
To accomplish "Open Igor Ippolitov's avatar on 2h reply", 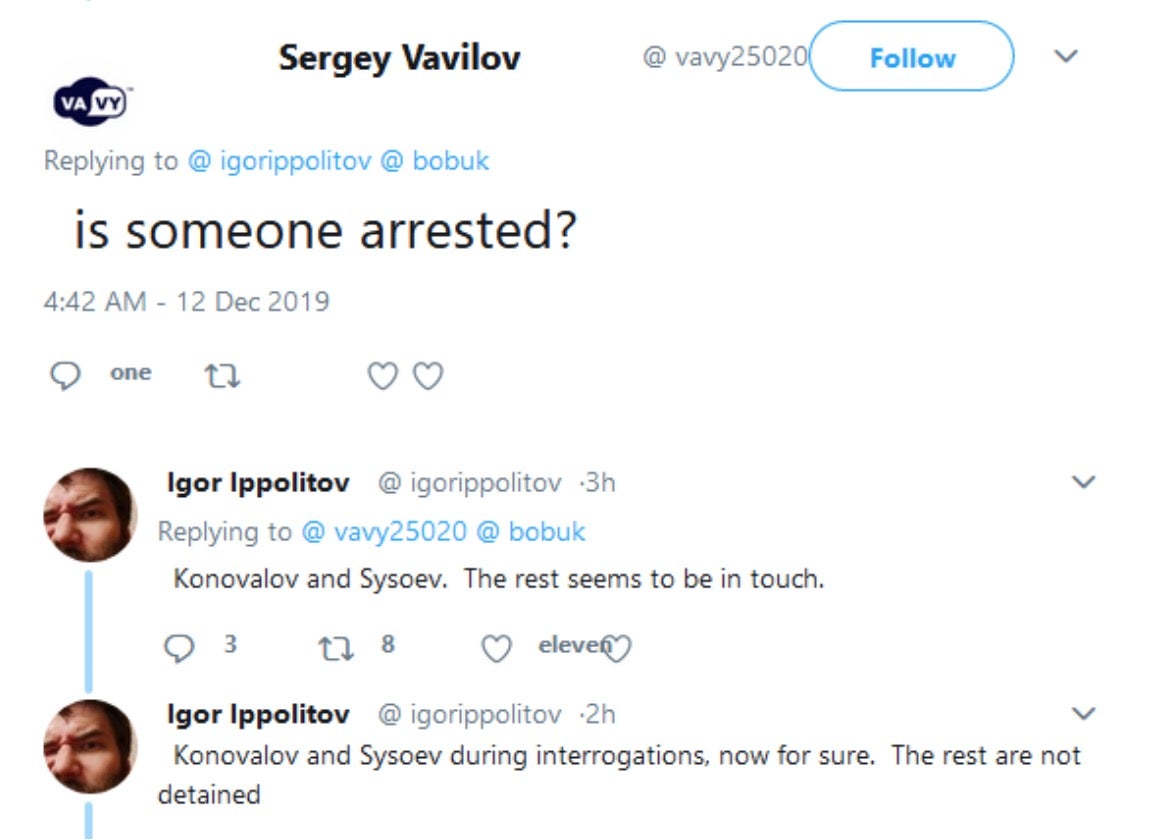I will (x=90, y=746).
